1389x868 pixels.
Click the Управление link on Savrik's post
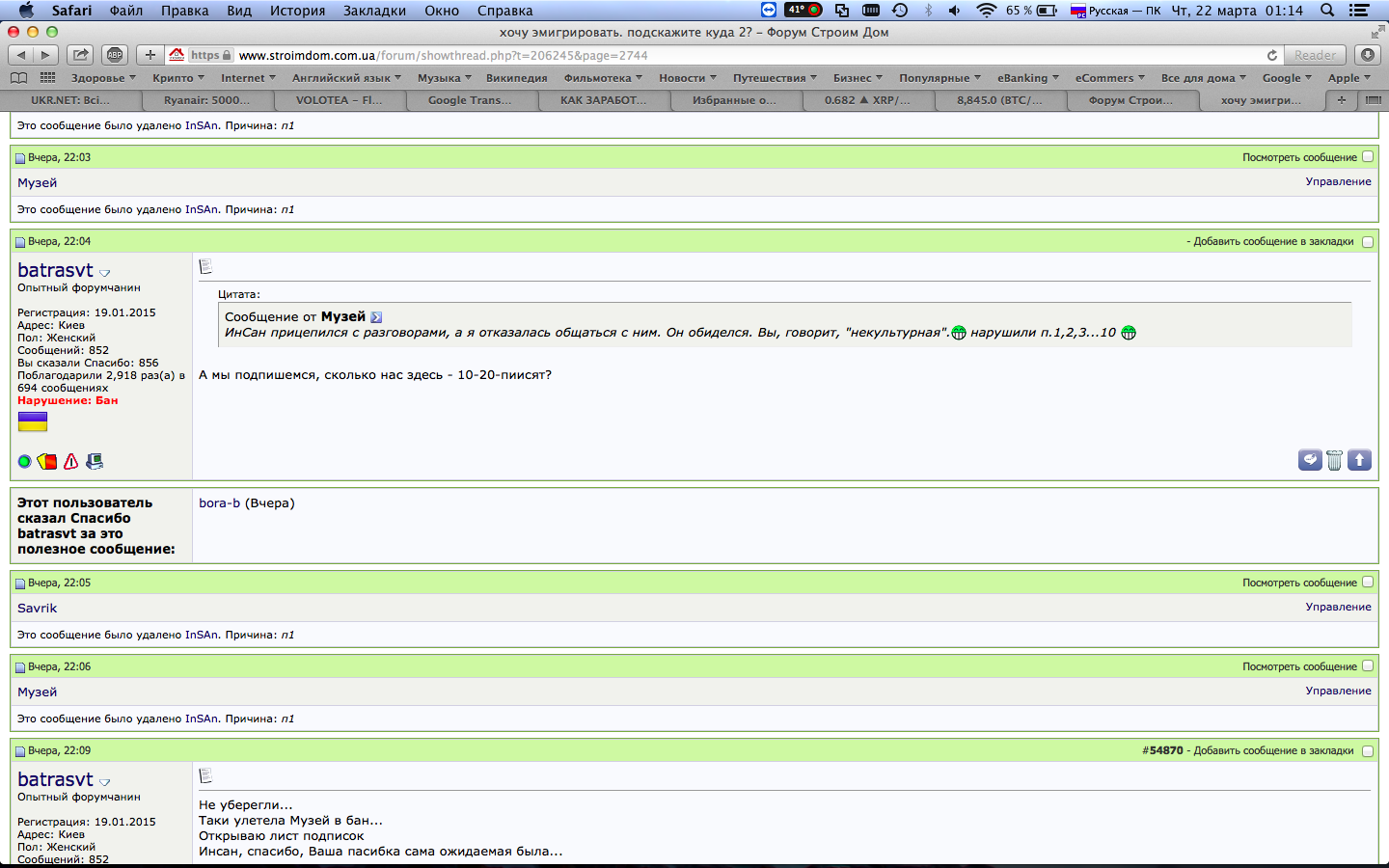coord(1338,607)
